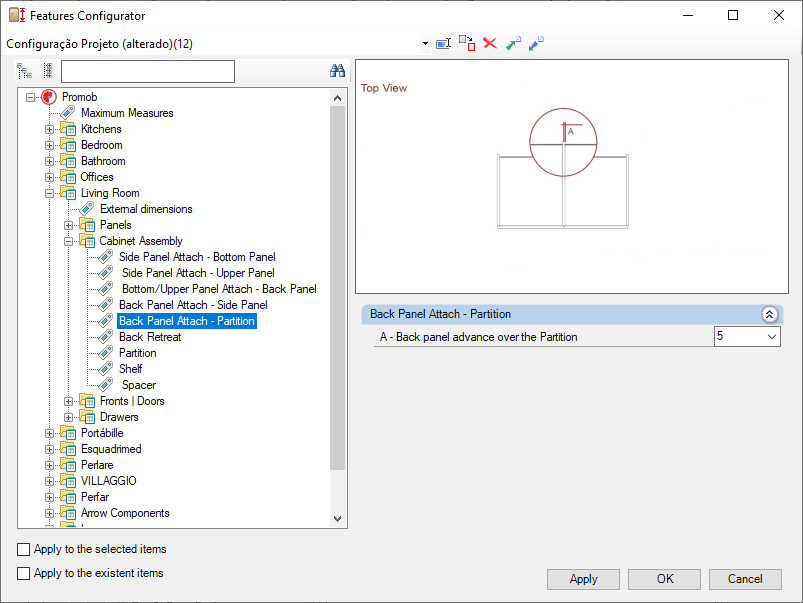Image resolution: width=803 pixels, height=603 pixels.
Task: Select the Perfar tree item
Action: pyautogui.click(x=95, y=496)
